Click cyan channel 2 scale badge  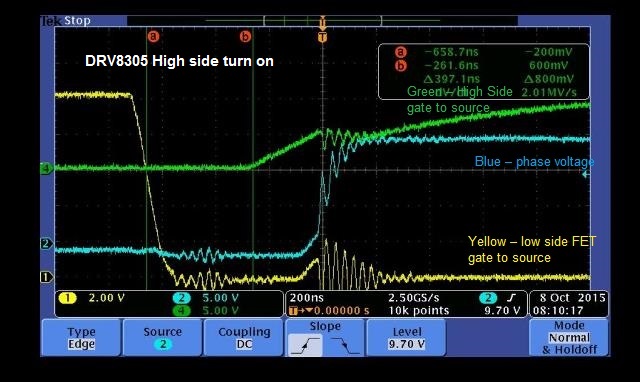point(182,298)
